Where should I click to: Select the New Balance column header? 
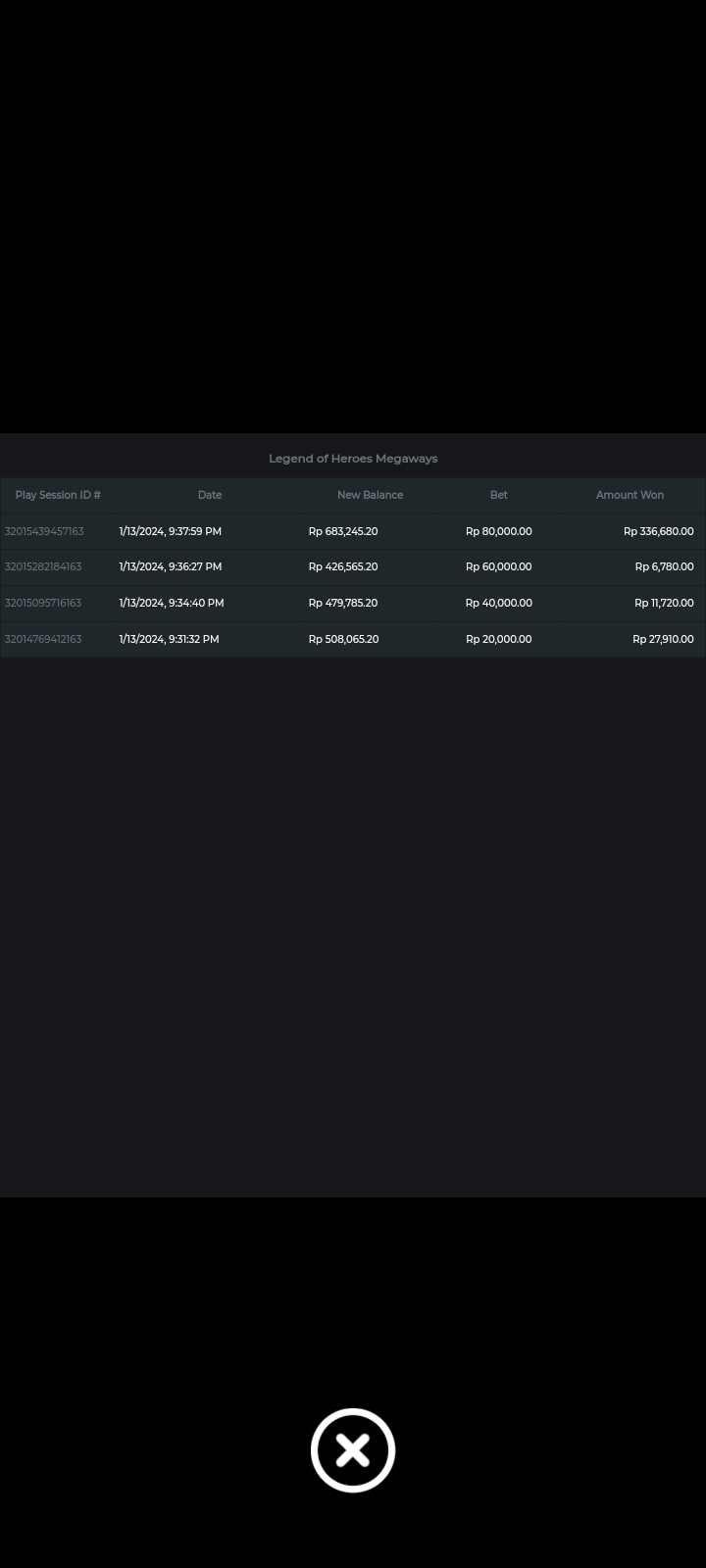coord(370,495)
